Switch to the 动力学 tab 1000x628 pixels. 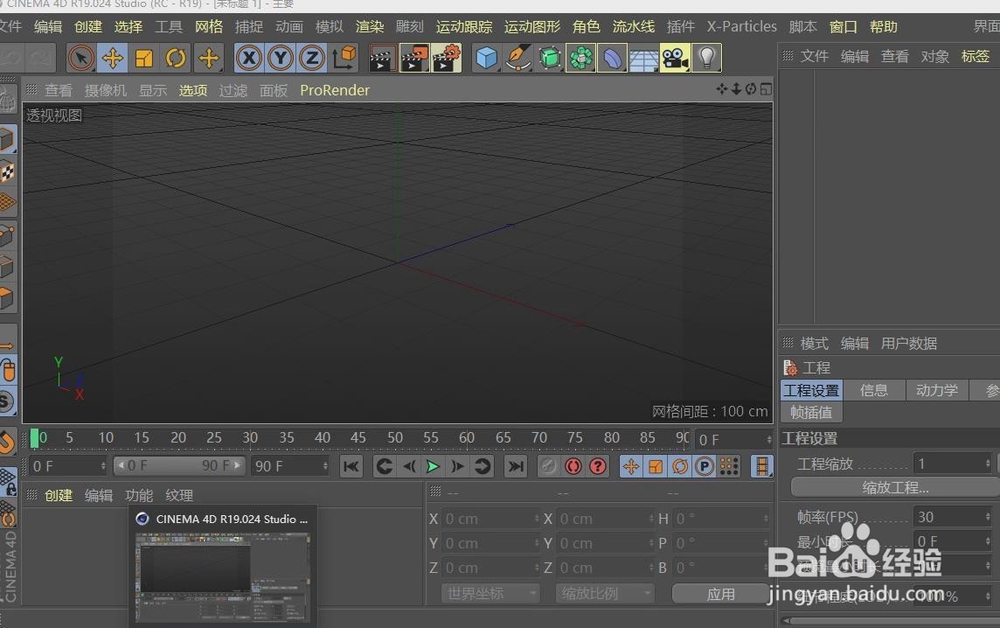pyautogui.click(x=937, y=390)
